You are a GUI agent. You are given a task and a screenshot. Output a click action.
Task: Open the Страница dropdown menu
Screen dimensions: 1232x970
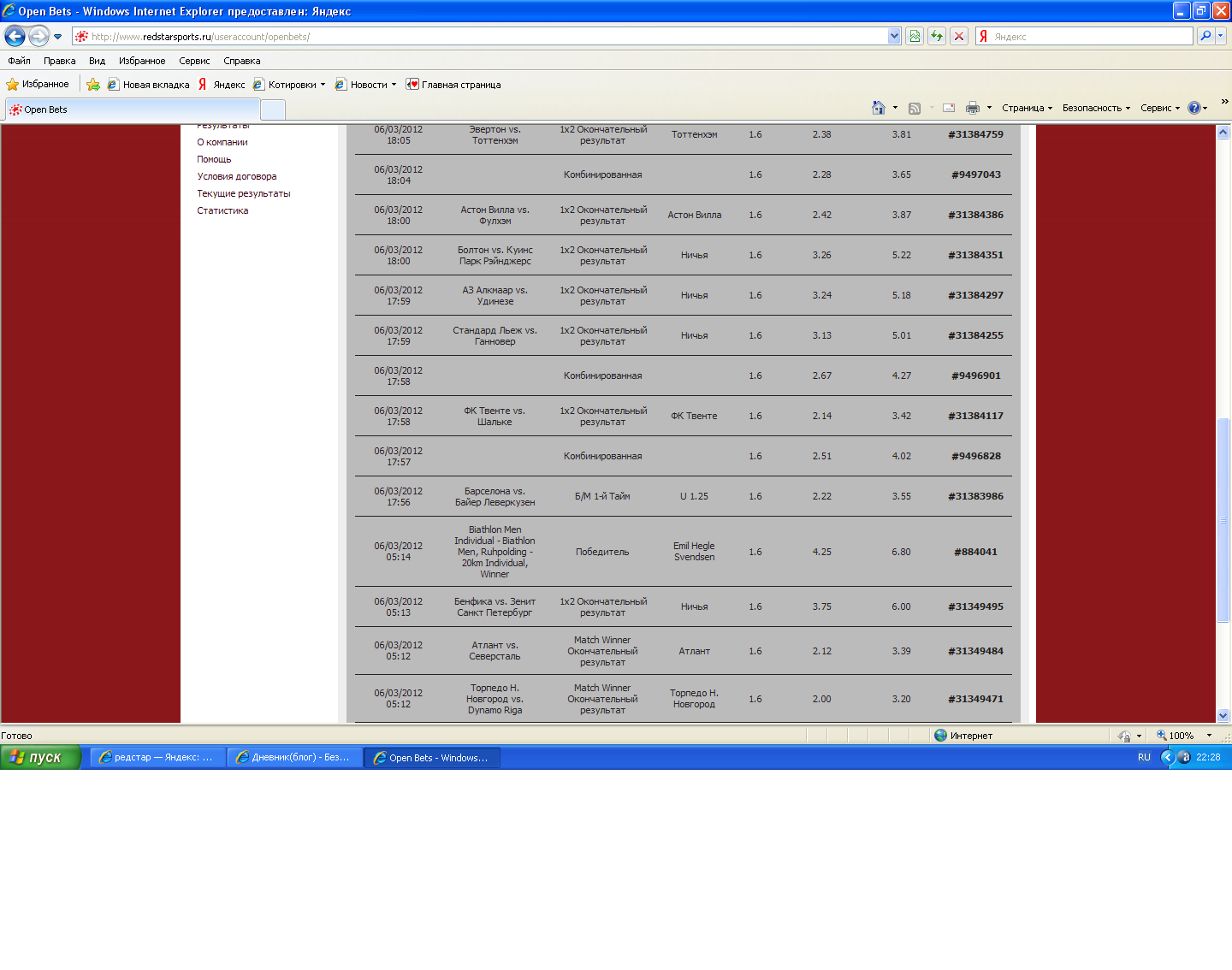pyautogui.click(x=1027, y=108)
